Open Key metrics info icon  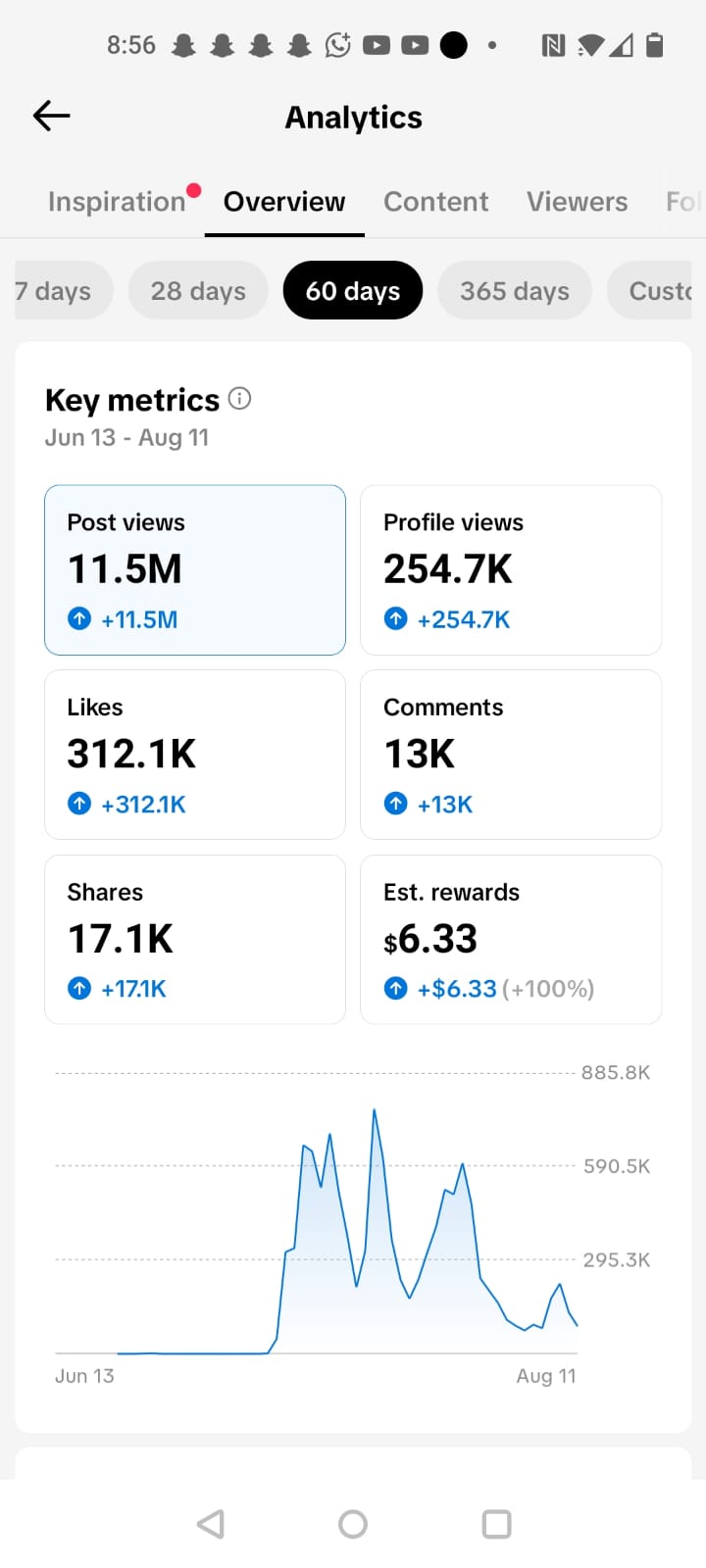(239, 399)
